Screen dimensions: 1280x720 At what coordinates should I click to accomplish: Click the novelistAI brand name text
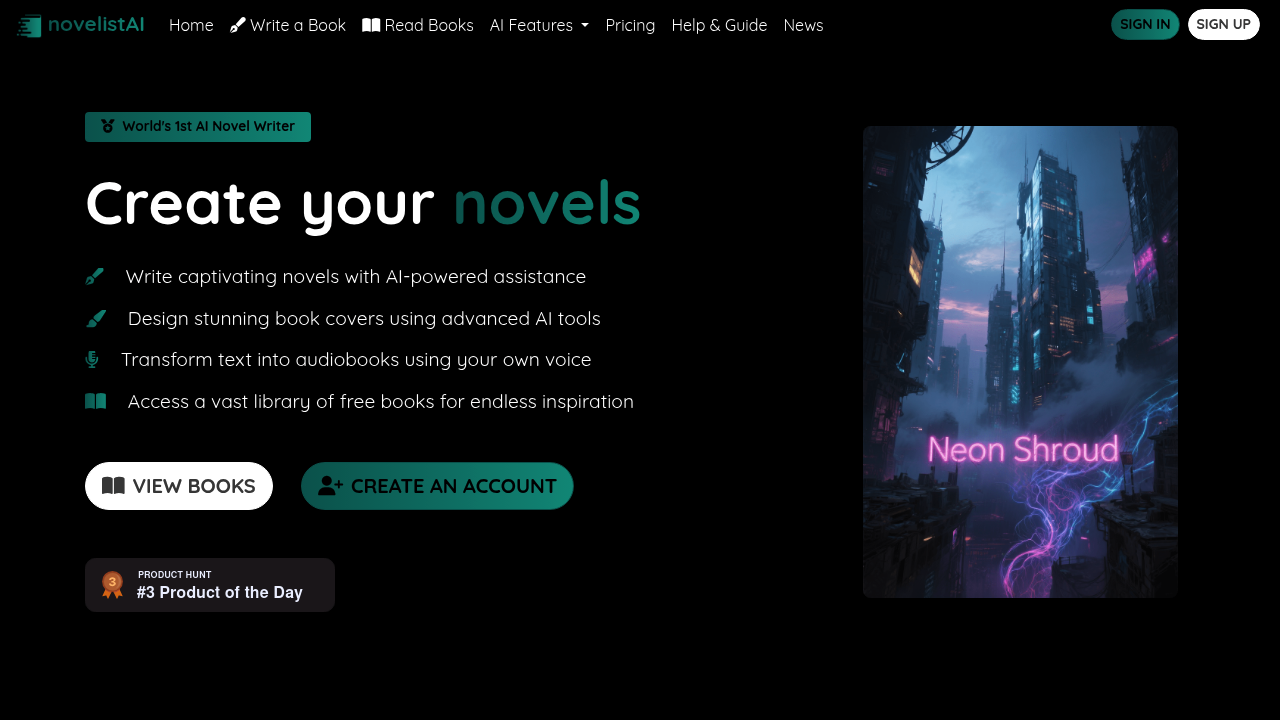point(96,25)
